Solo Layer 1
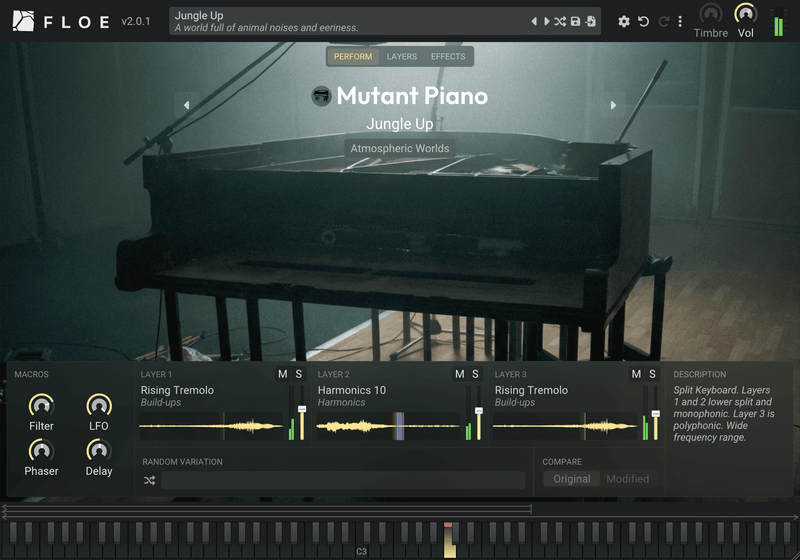 (298, 374)
